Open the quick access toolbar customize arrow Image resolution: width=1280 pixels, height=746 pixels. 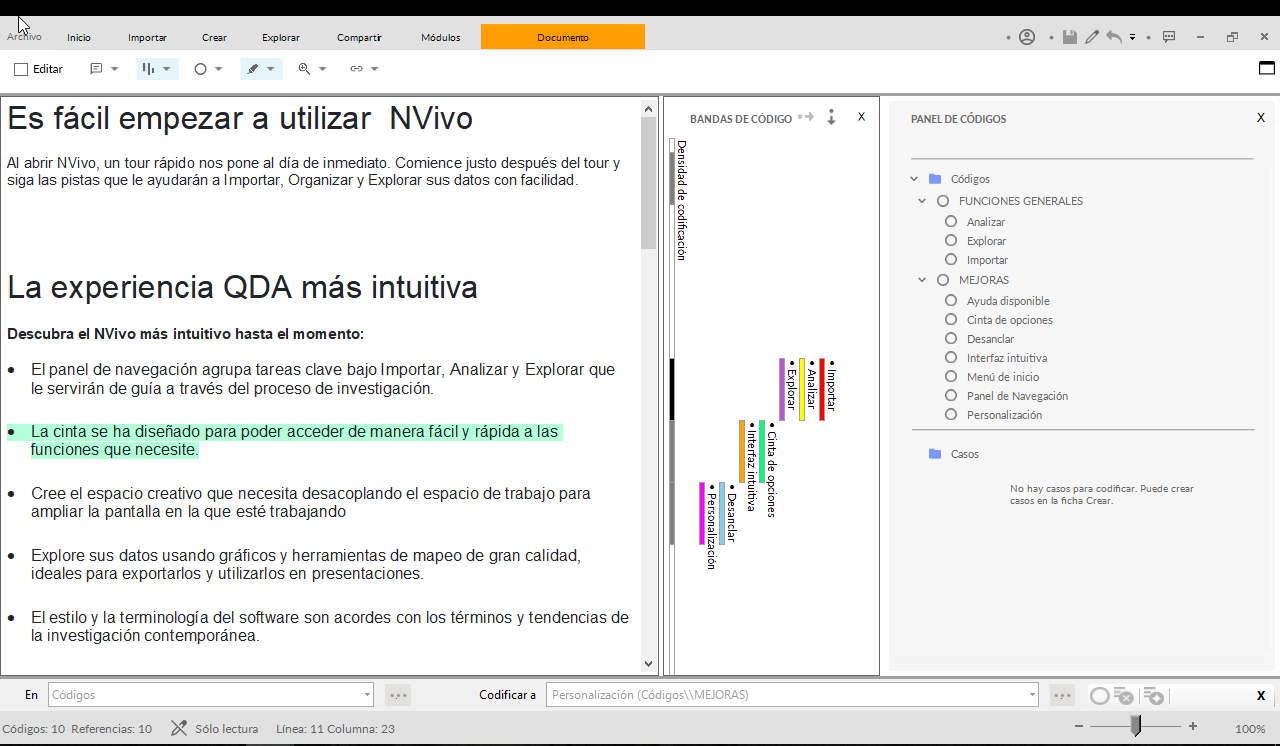pyautogui.click(x=1133, y=37)
